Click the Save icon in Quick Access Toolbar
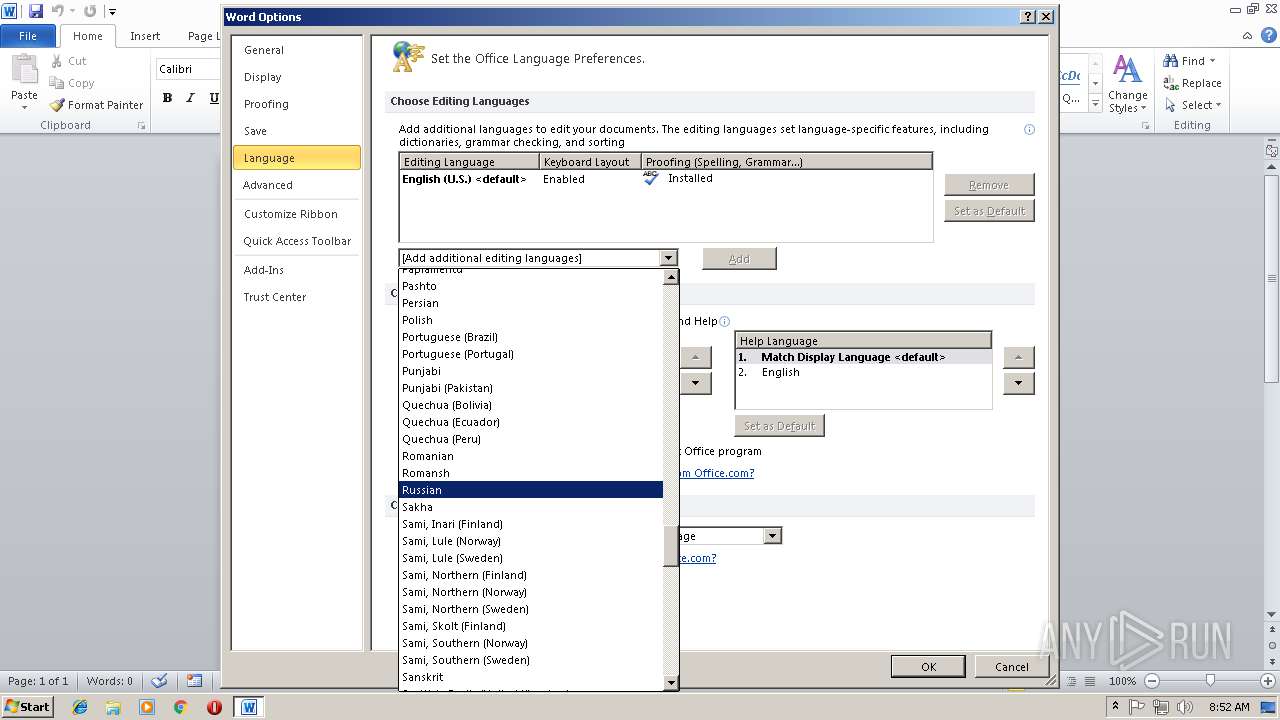This screenshot has height=720, width=1280. tap(36, 11)
